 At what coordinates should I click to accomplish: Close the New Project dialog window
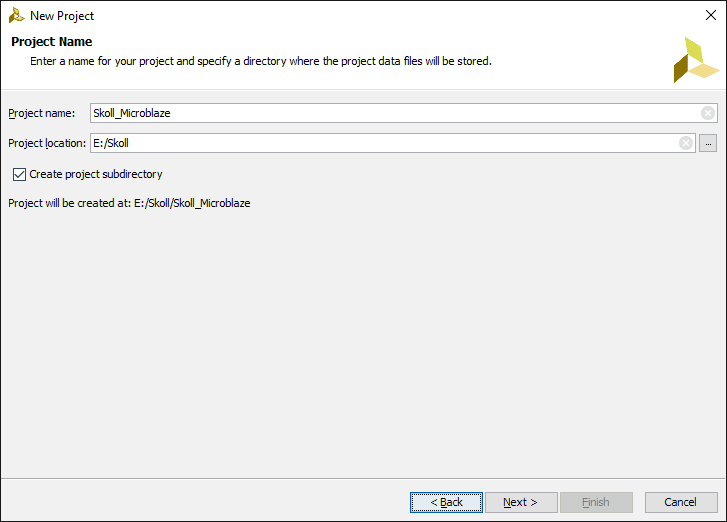point(711,16)
